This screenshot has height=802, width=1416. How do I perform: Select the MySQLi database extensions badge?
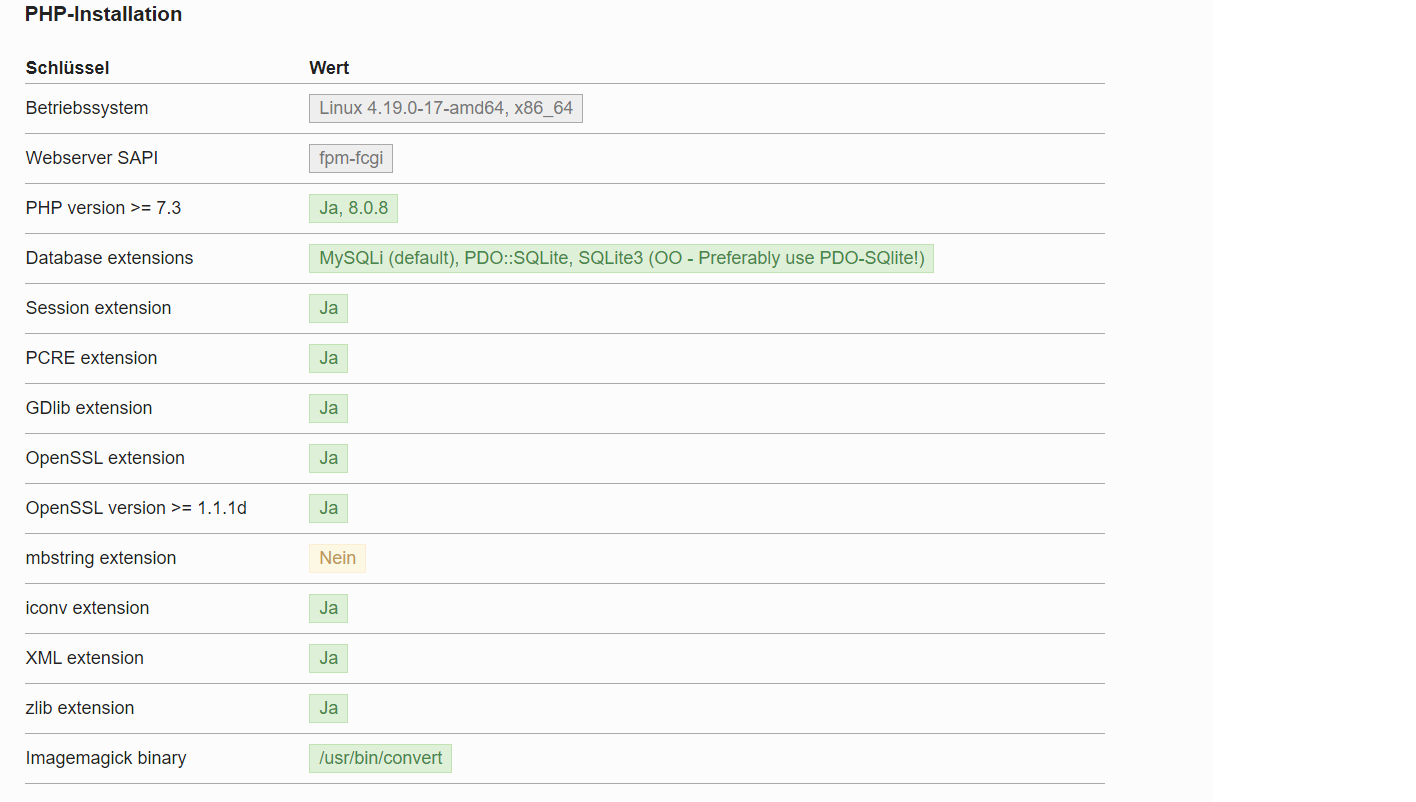point(621,258)
